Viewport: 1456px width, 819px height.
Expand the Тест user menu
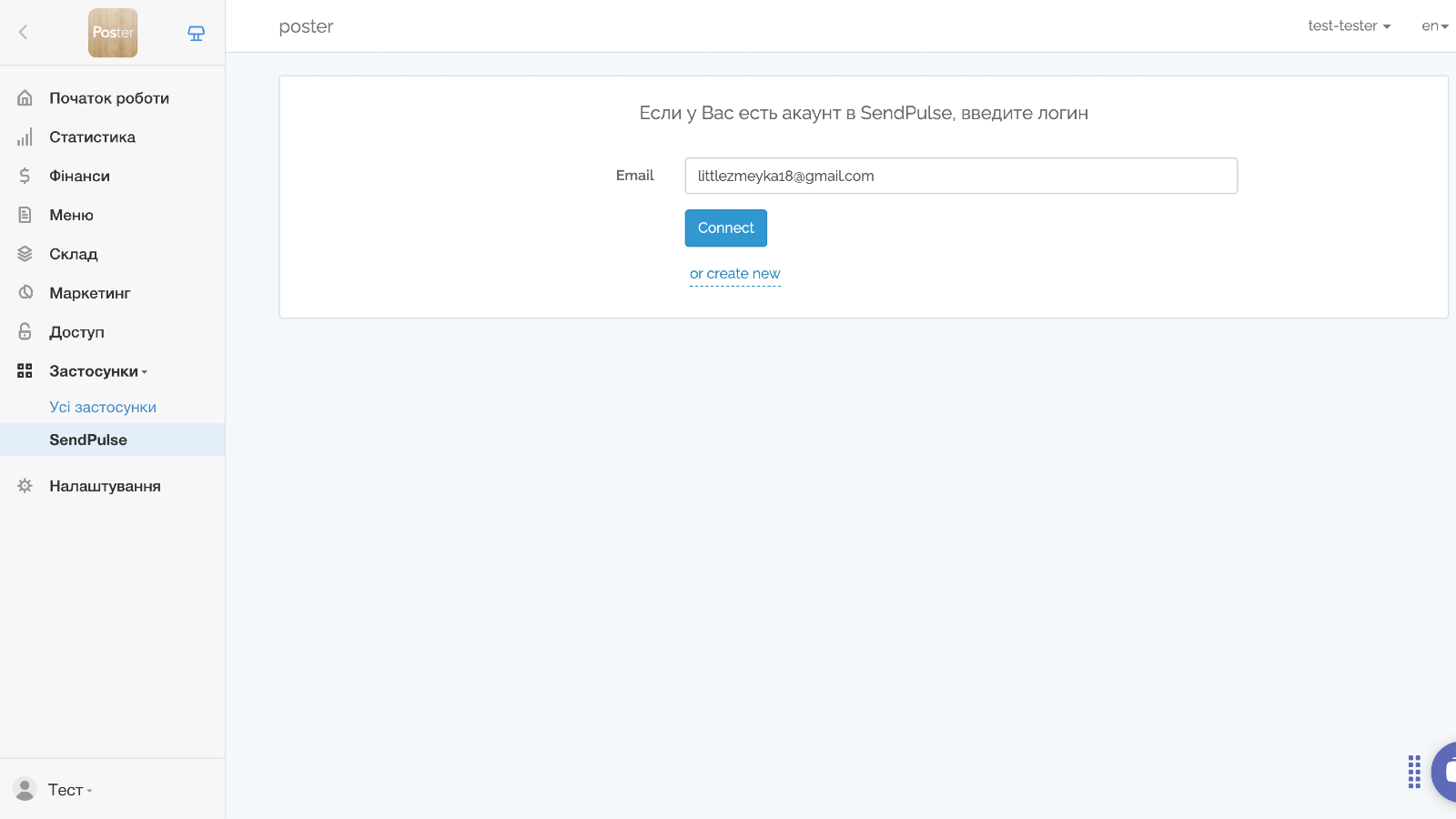click(69, 790)
